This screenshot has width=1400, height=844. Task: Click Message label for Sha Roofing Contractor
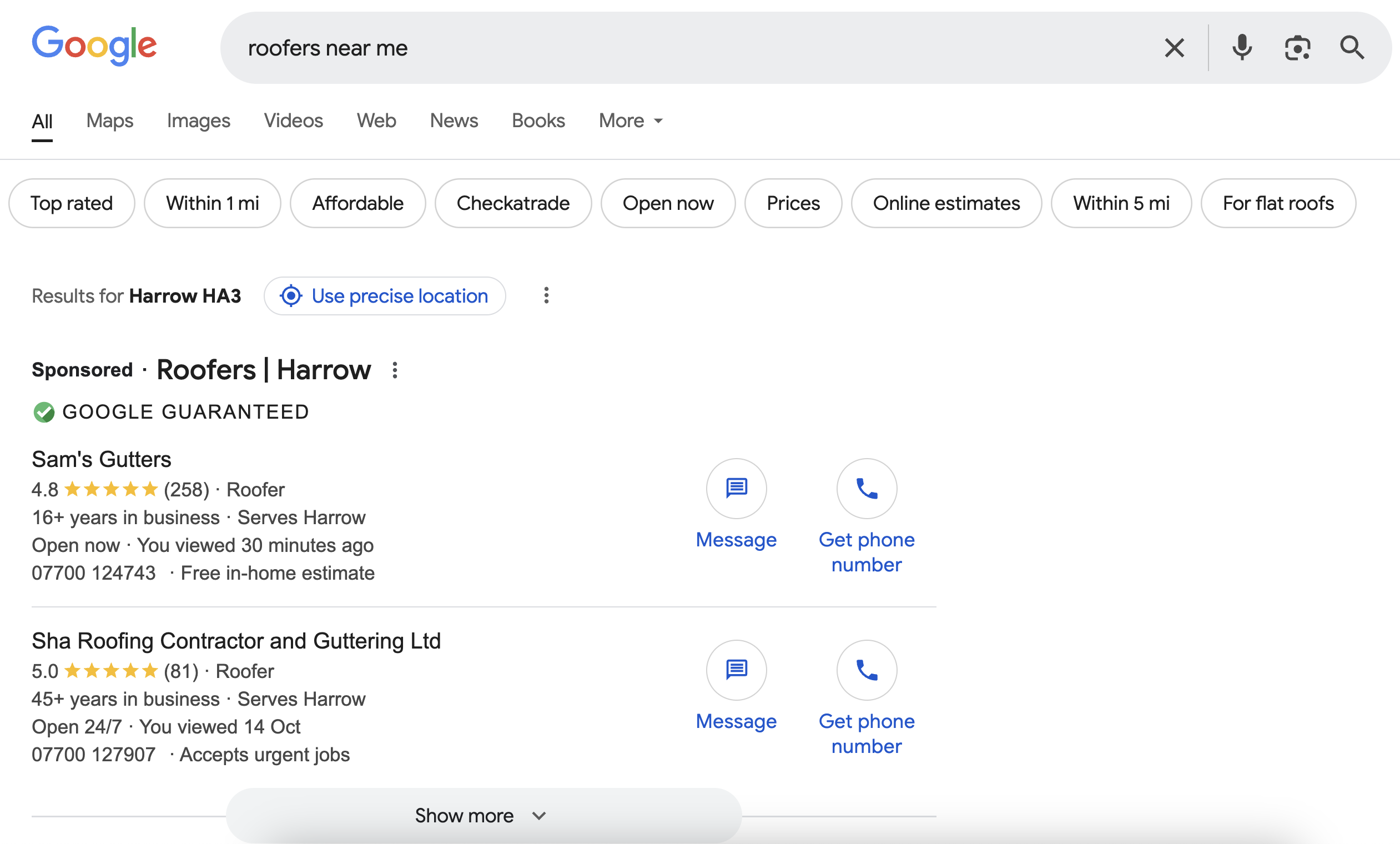click(x=737, y=721)
